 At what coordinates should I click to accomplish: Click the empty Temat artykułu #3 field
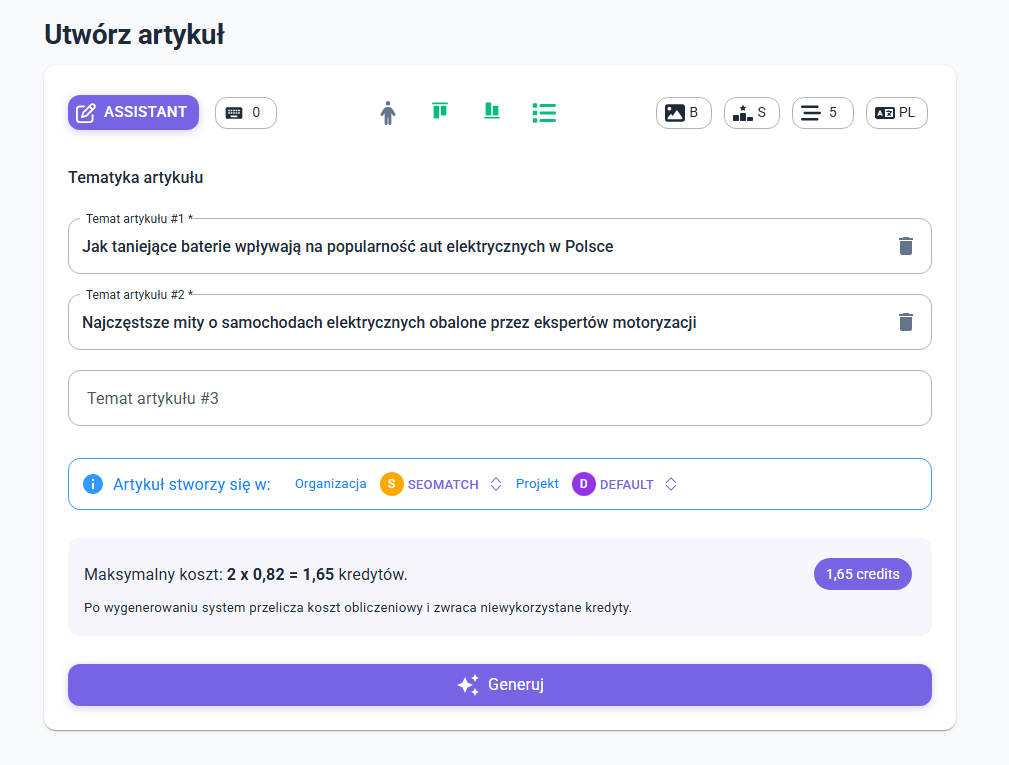499,398
